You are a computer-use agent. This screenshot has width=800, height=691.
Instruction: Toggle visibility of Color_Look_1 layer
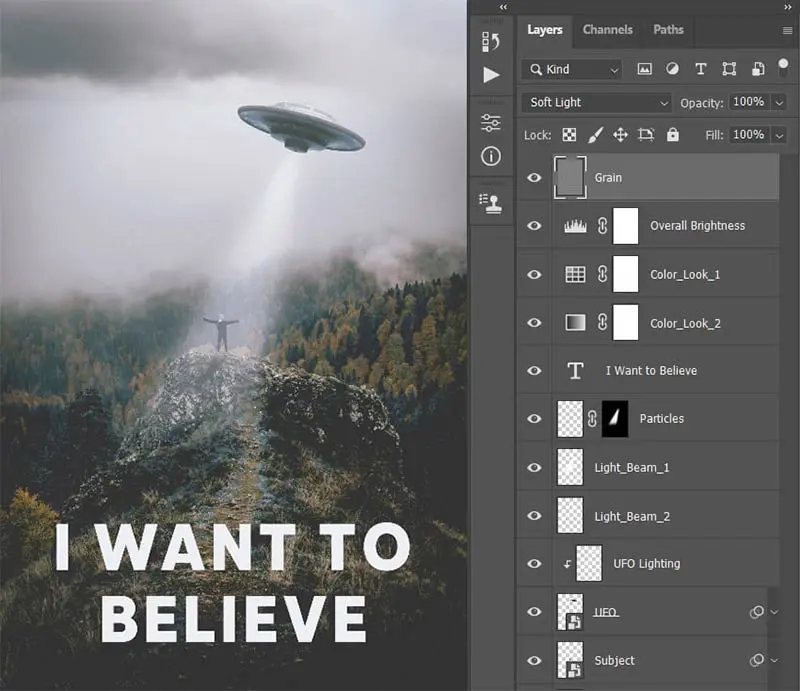click(534, 275)
